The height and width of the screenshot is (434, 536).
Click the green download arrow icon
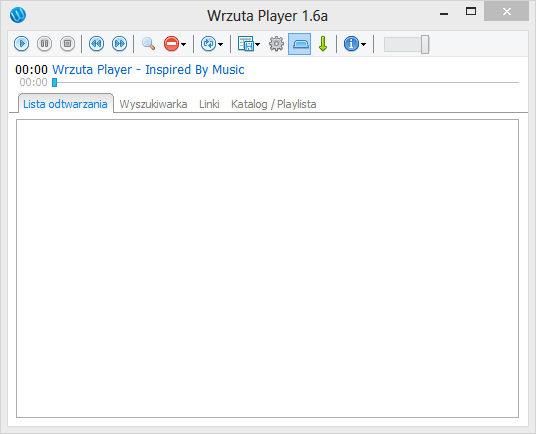click(x=323, y=44)
